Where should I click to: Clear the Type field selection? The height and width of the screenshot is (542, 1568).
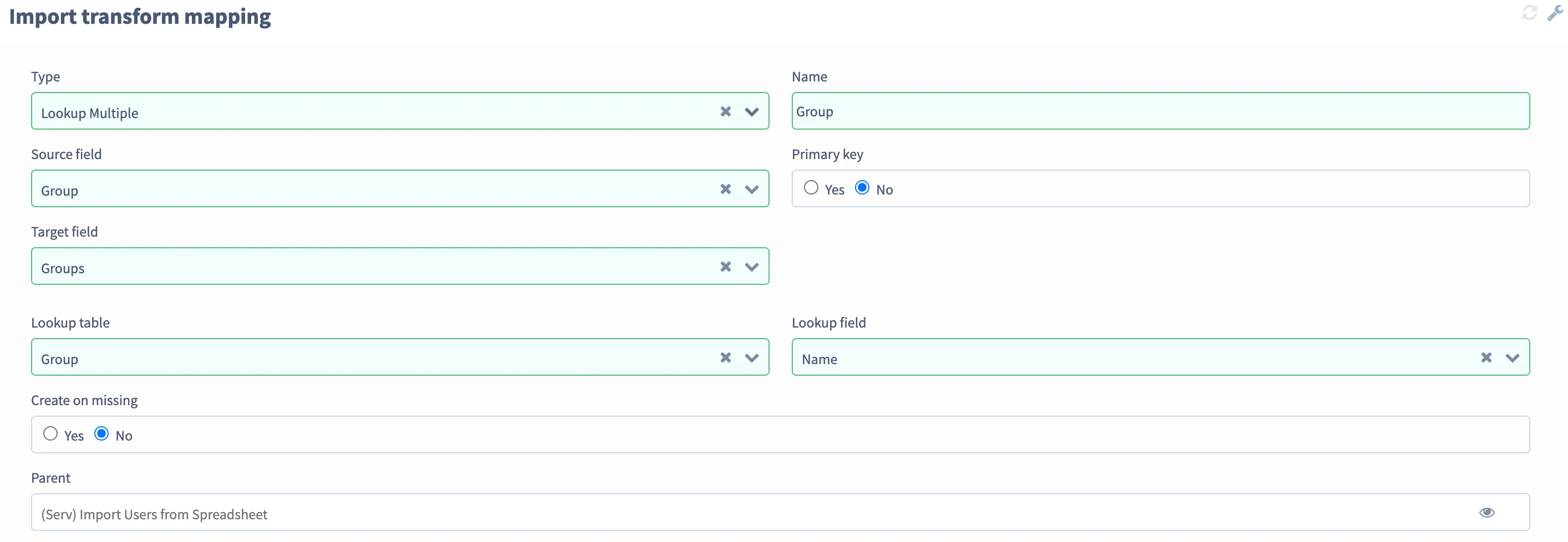[x=725, y=111]
